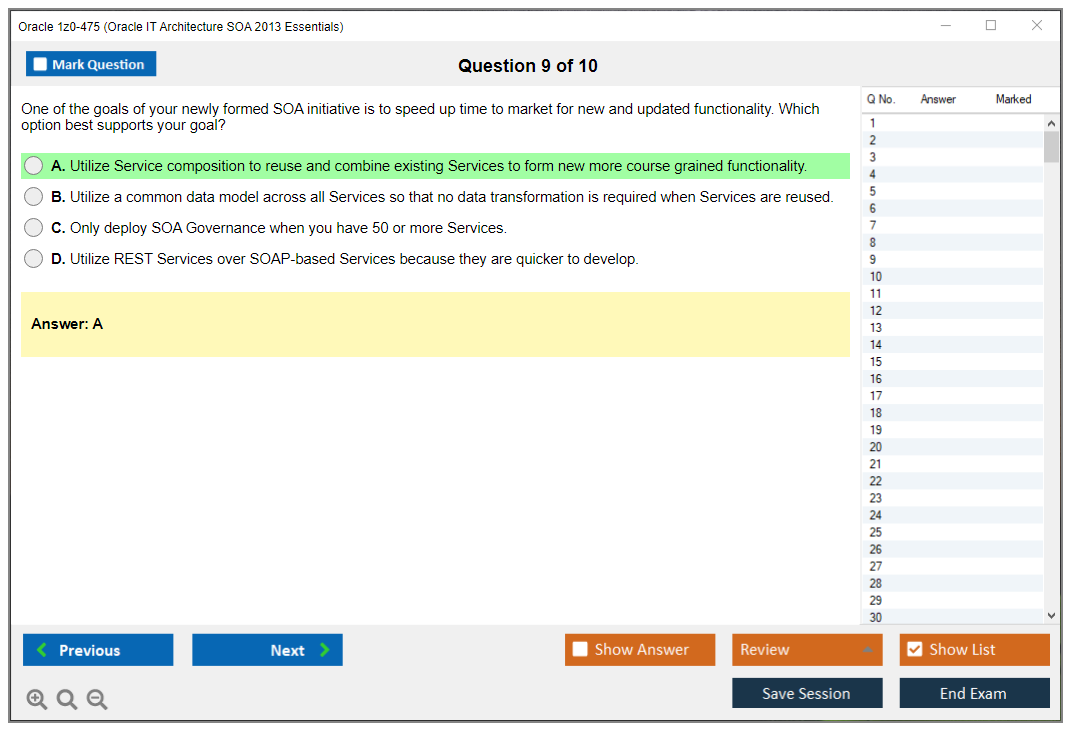Click the zoom reset magnifier icon
Viewport: 1075px width, 735px height.
(67, 700)
